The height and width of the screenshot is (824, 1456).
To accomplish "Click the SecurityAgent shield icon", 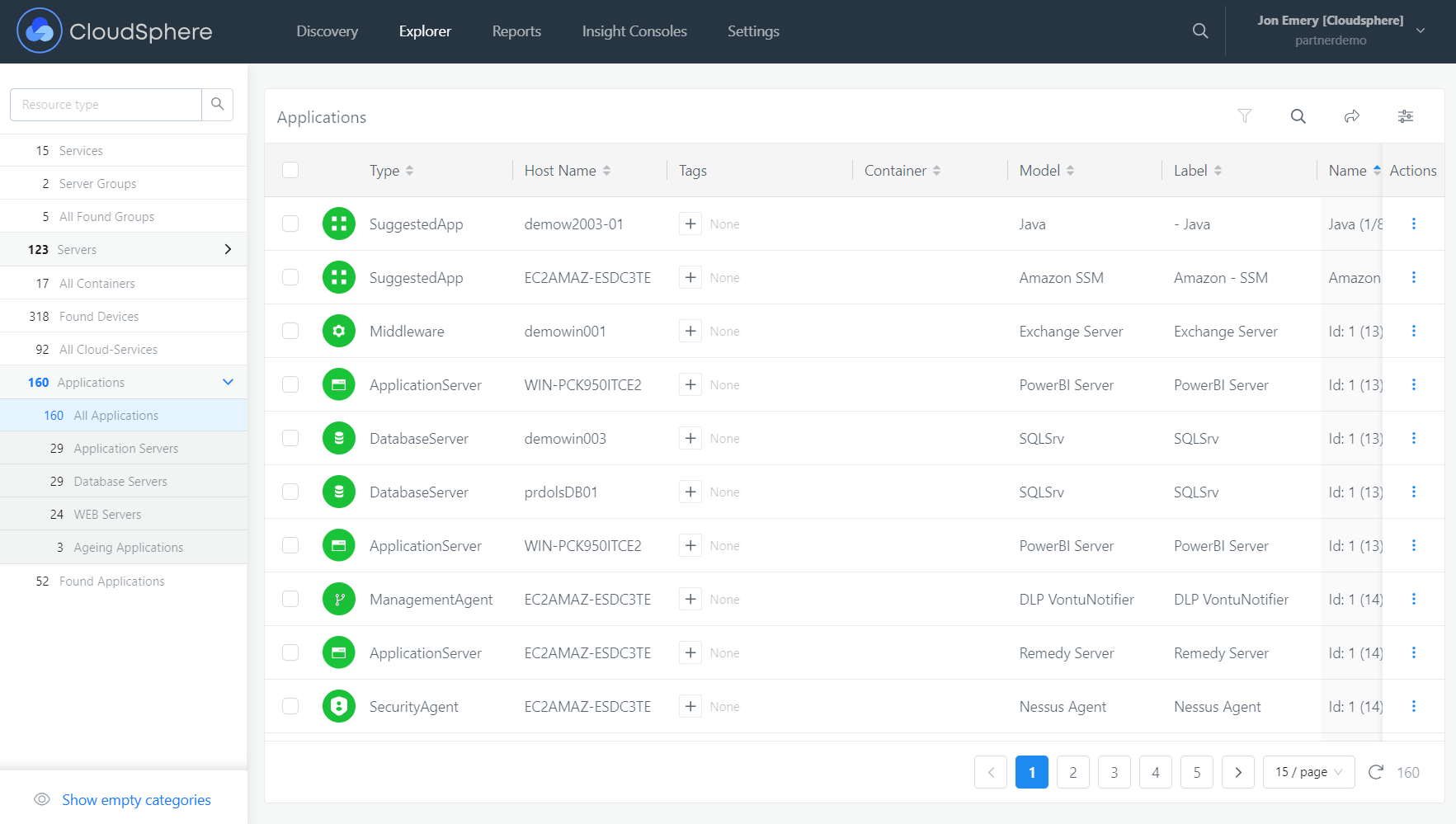I will (339, 706).
